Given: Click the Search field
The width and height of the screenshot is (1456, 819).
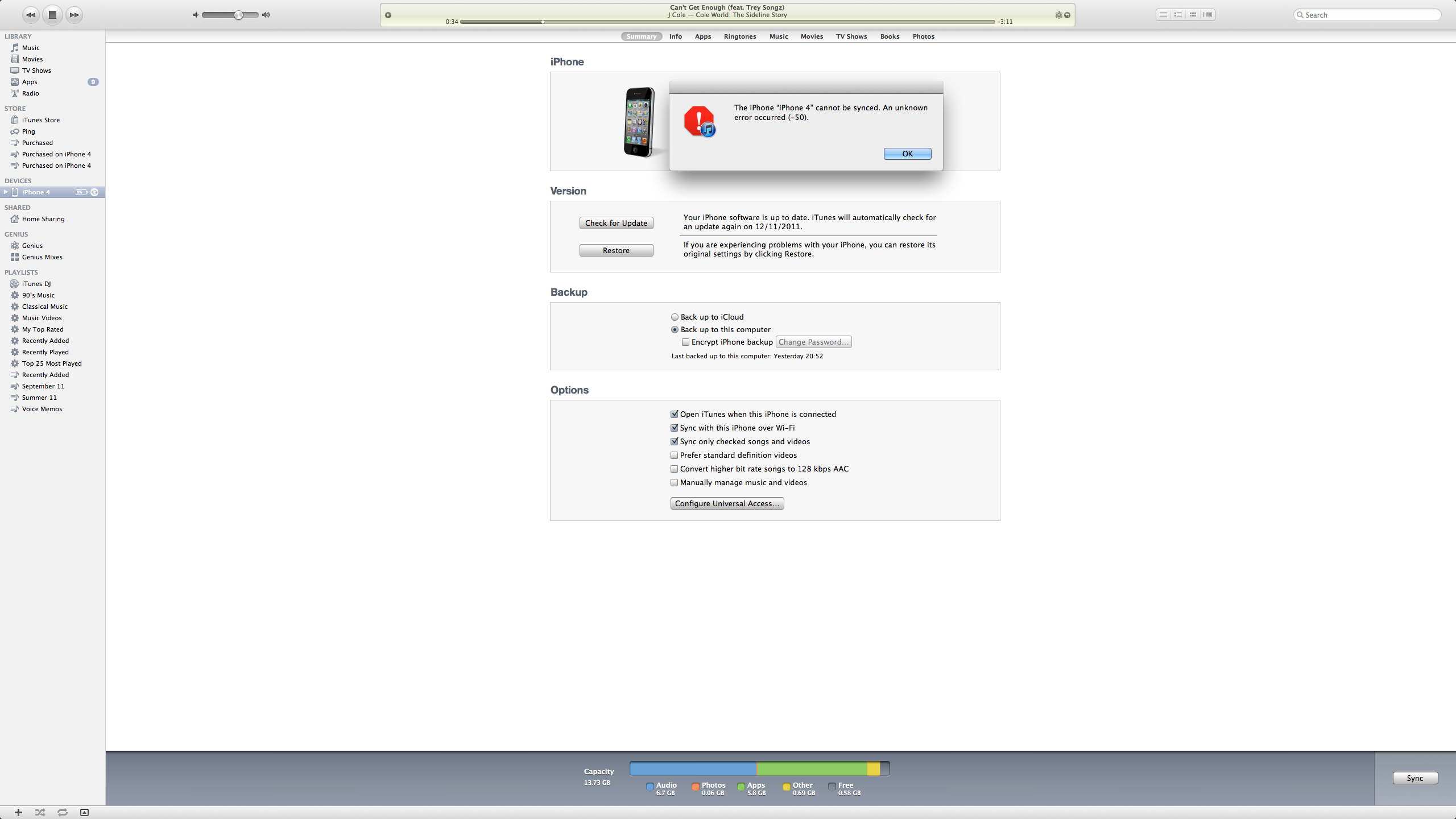Looking at the screenshot, I should (1367, 15).
